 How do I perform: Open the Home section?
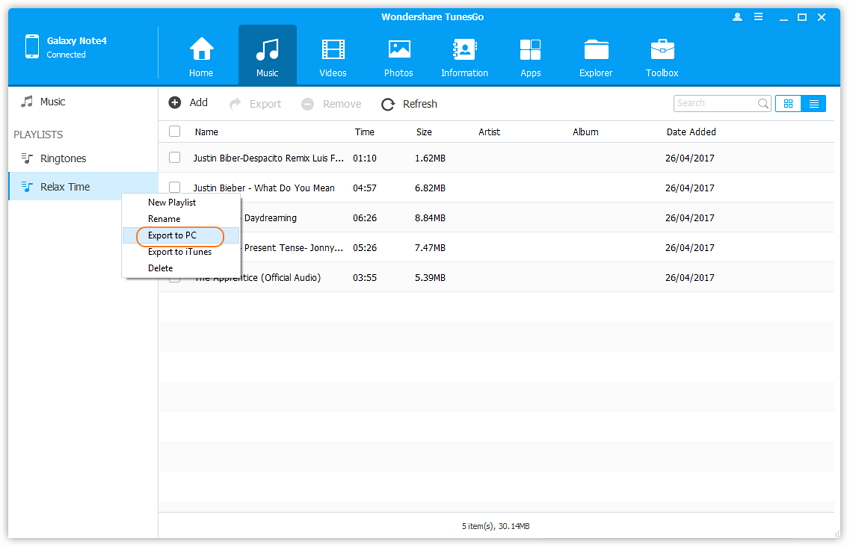201,56
